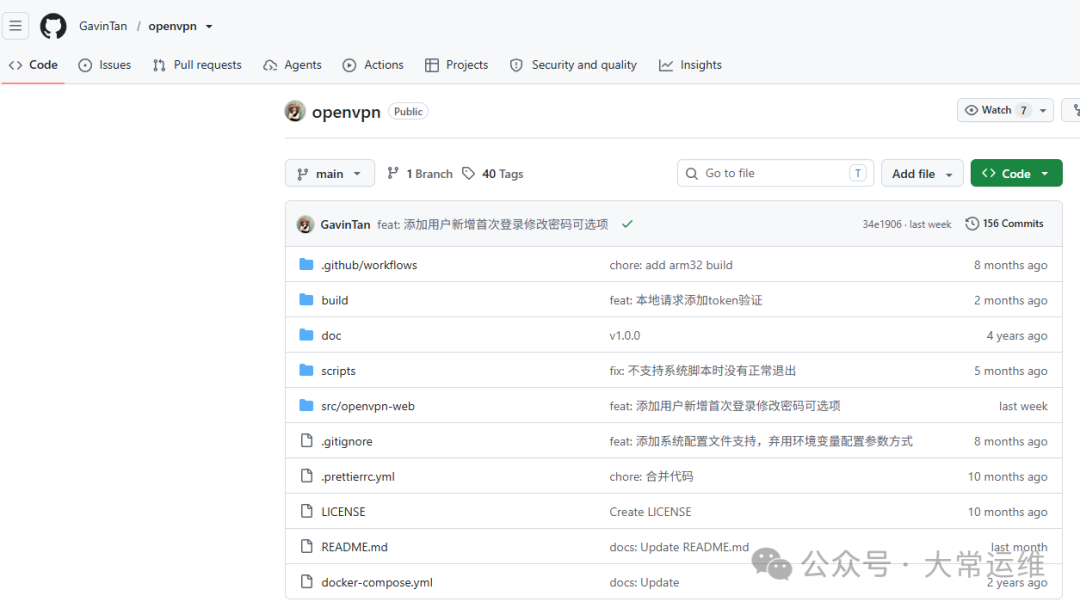Open Security and quality tab
This screenshot has width=1080, height=608.
coord(573,65)
